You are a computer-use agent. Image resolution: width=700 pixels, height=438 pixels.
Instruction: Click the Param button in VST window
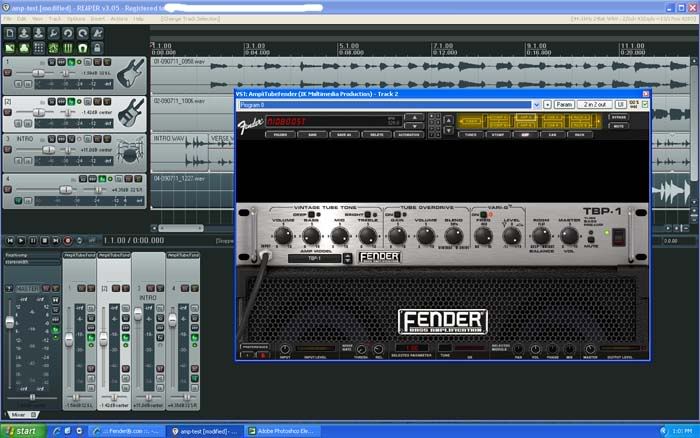click(564, 104)
